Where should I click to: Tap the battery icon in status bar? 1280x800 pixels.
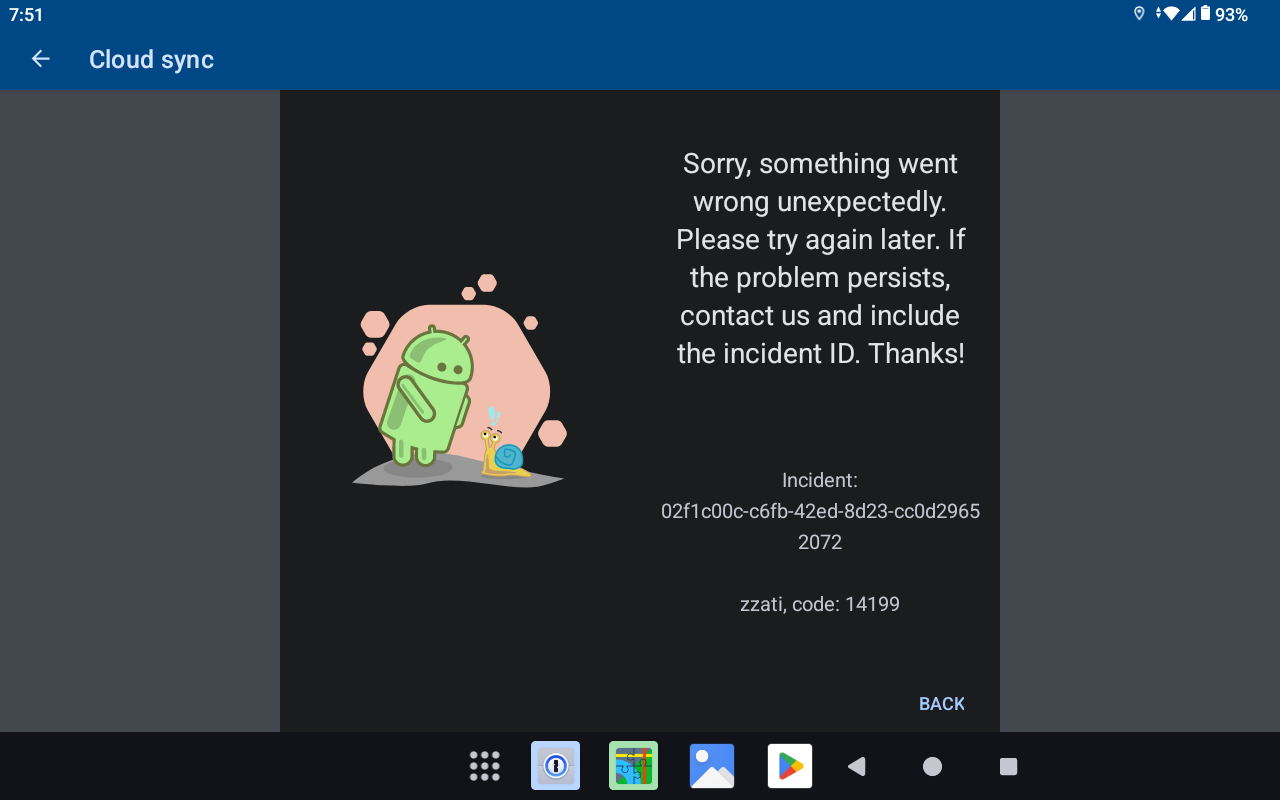pos(1205,14)
